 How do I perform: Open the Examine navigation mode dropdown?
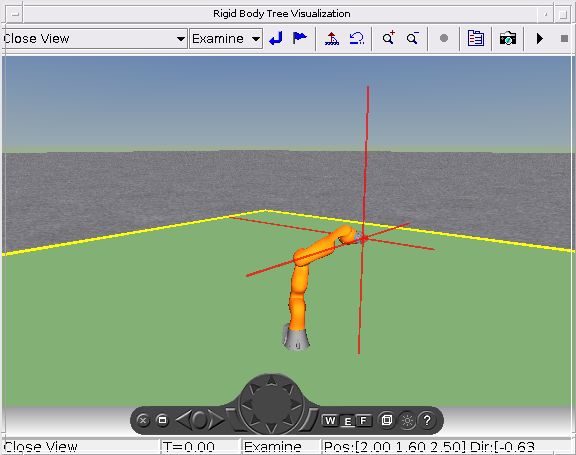pos(226,39)
